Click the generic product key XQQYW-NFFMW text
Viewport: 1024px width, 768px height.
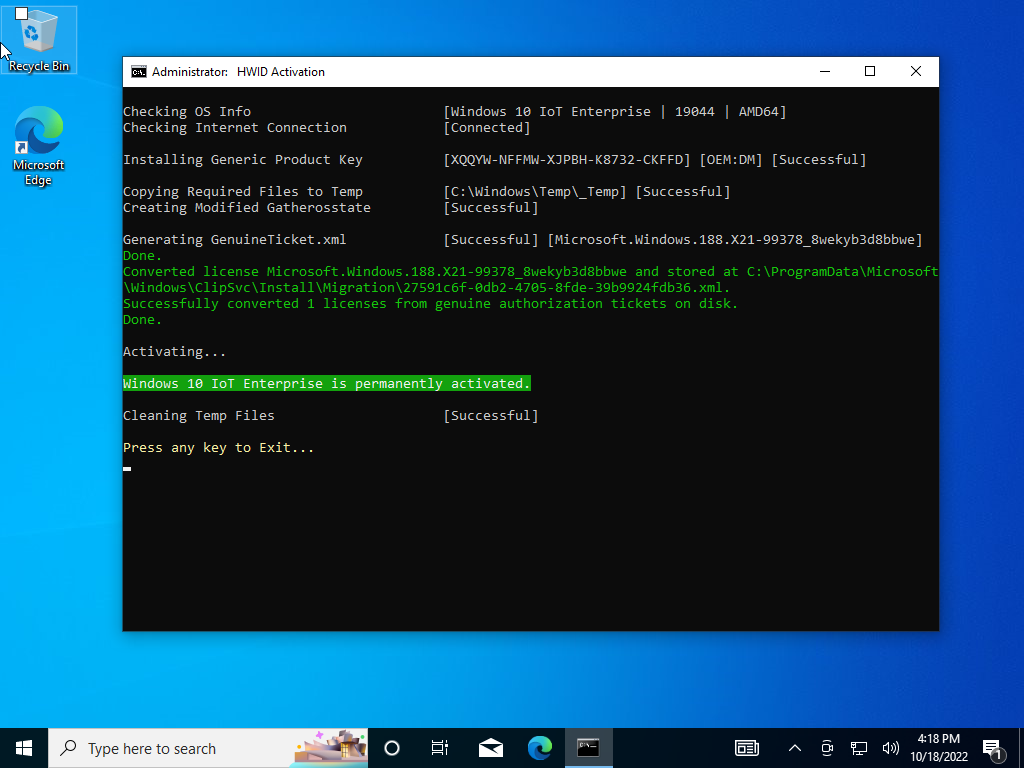pos(567,159)
